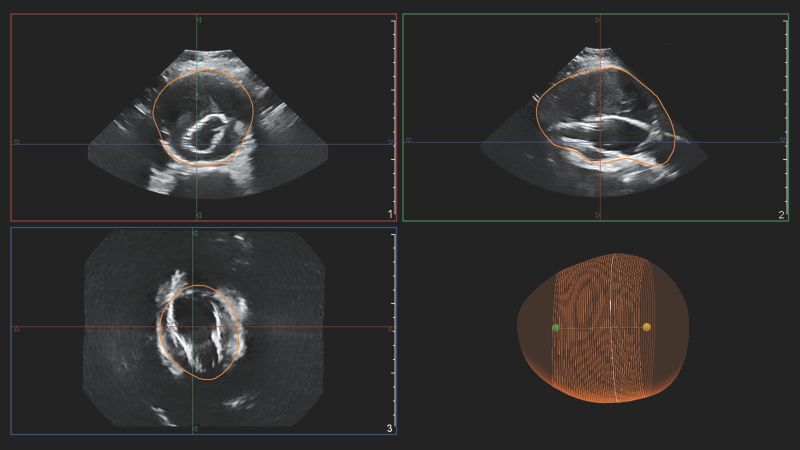Screen dimensions: 800x450
Task: Click right handle of horizontal crosshair in view 3
Action: tap(390, 330)
